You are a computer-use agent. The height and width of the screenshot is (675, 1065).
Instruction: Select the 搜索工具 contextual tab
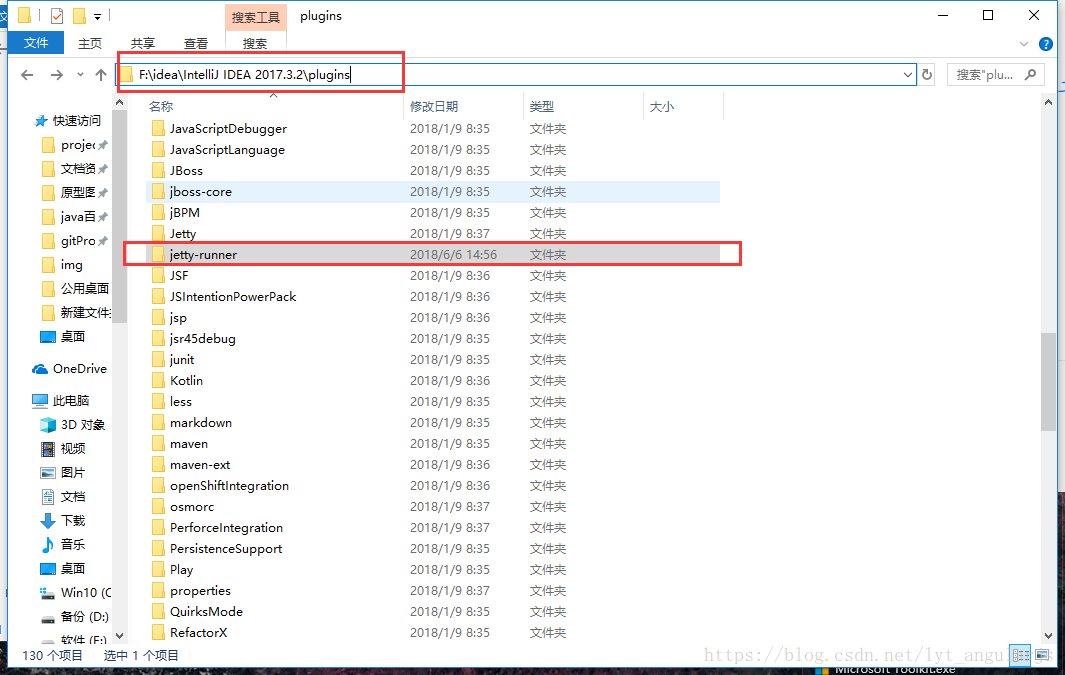(x=256, y=17)
